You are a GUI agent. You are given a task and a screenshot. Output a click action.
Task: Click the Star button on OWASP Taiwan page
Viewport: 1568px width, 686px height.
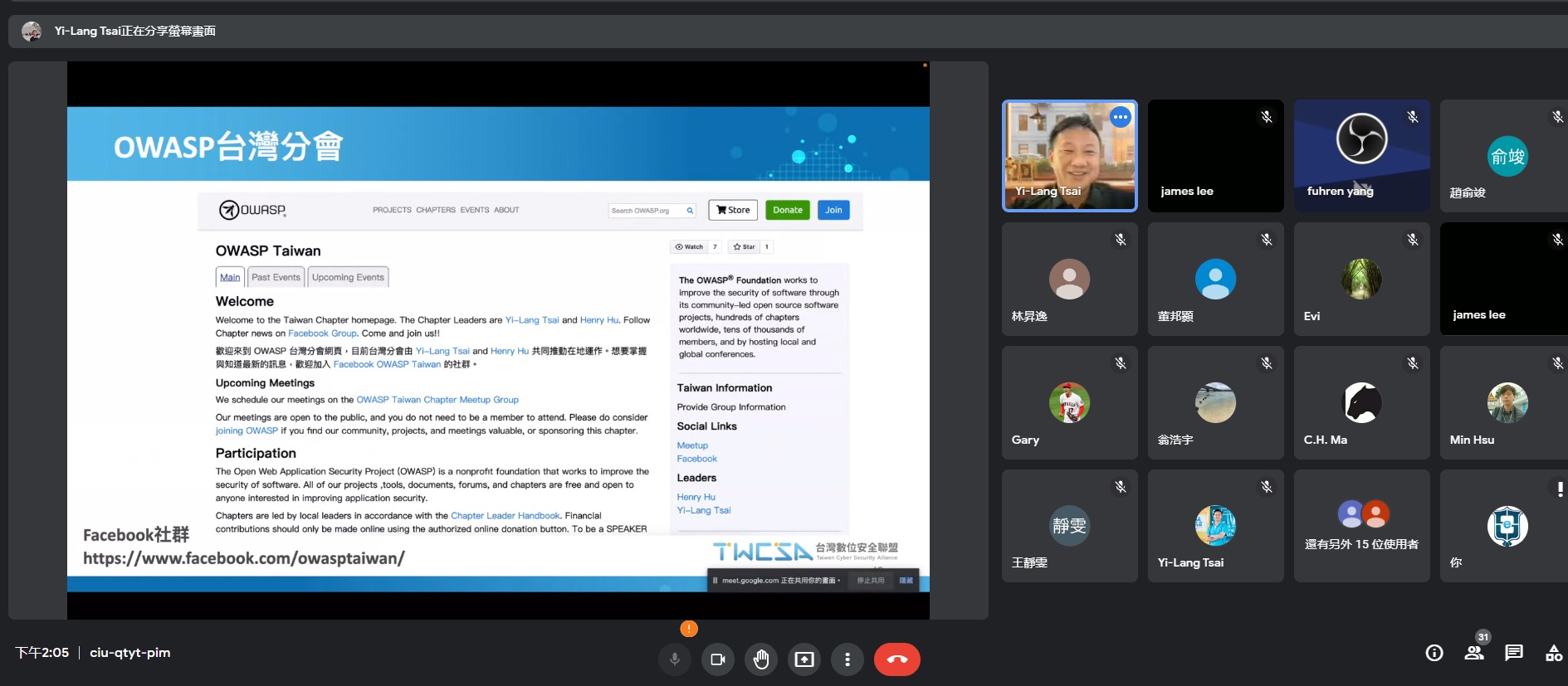click(744, 246)
